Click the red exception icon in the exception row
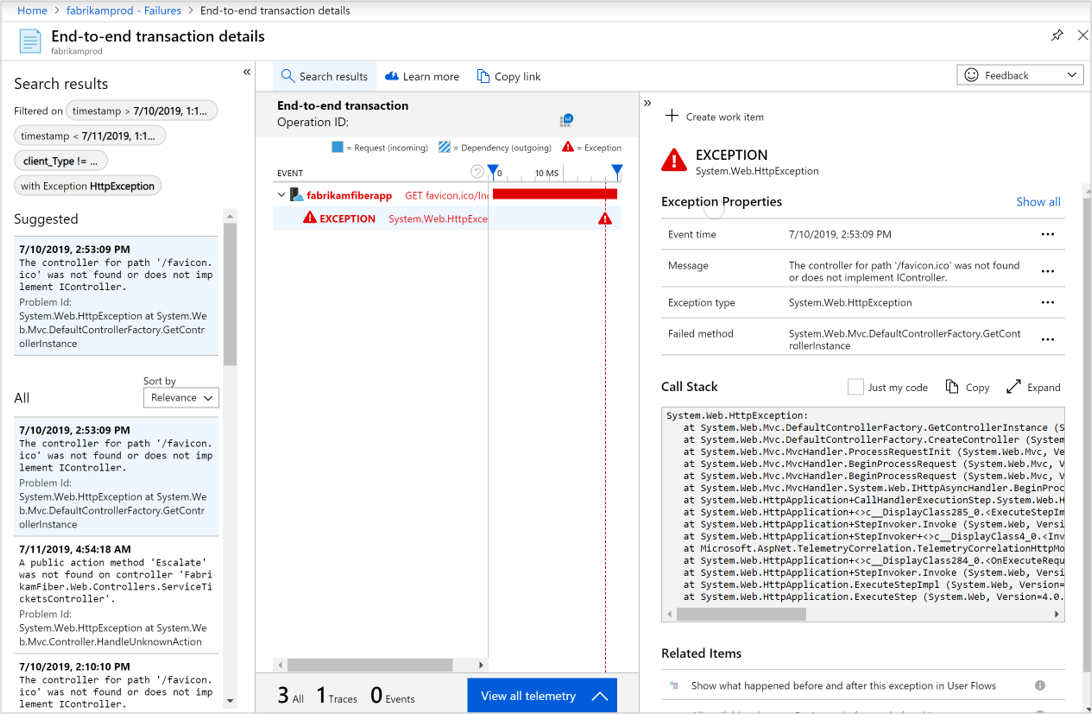1092x714 pixels. [x=310, y=218]
